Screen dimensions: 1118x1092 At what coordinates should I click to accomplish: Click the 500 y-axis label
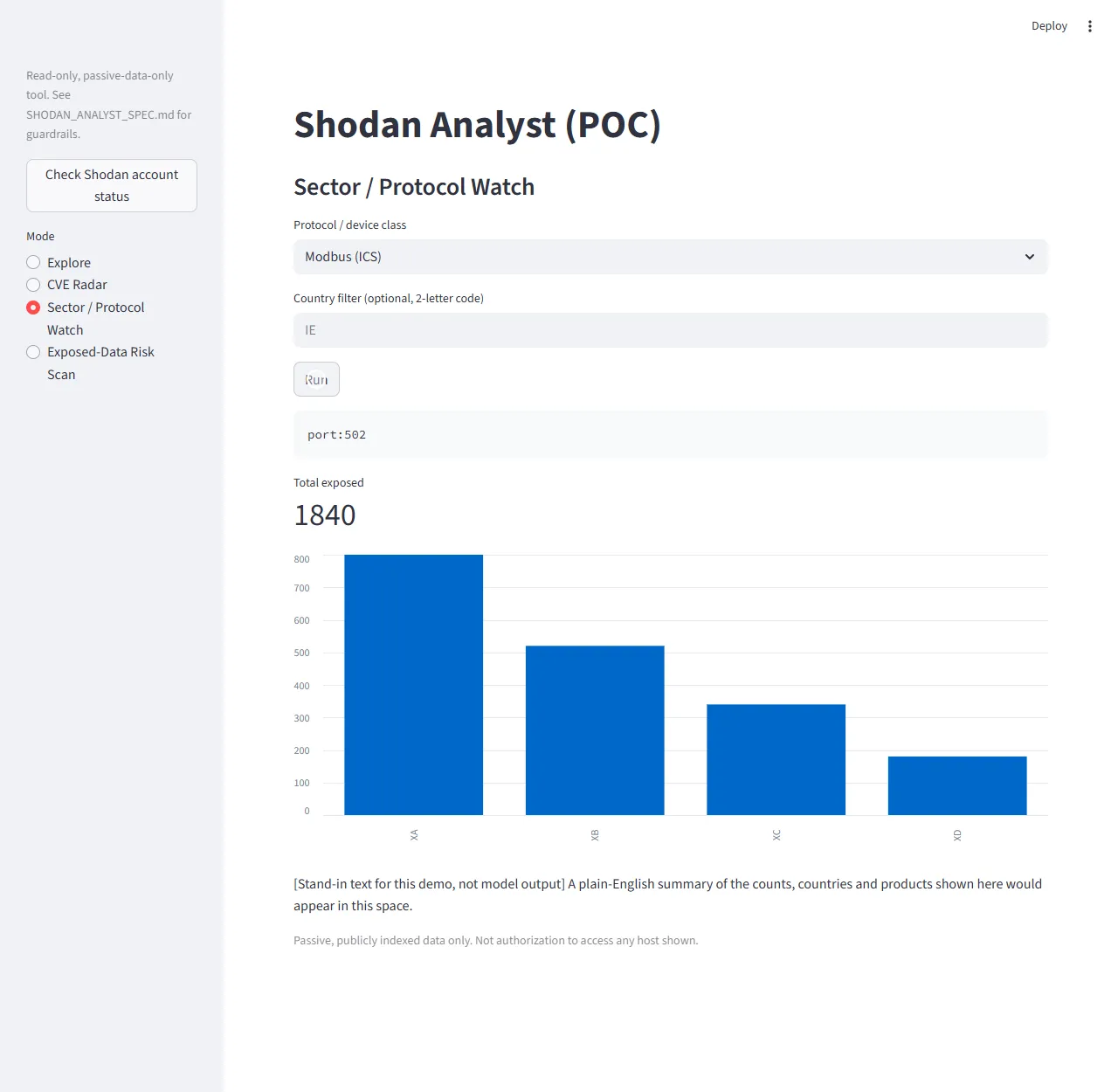tap(301, 653)
